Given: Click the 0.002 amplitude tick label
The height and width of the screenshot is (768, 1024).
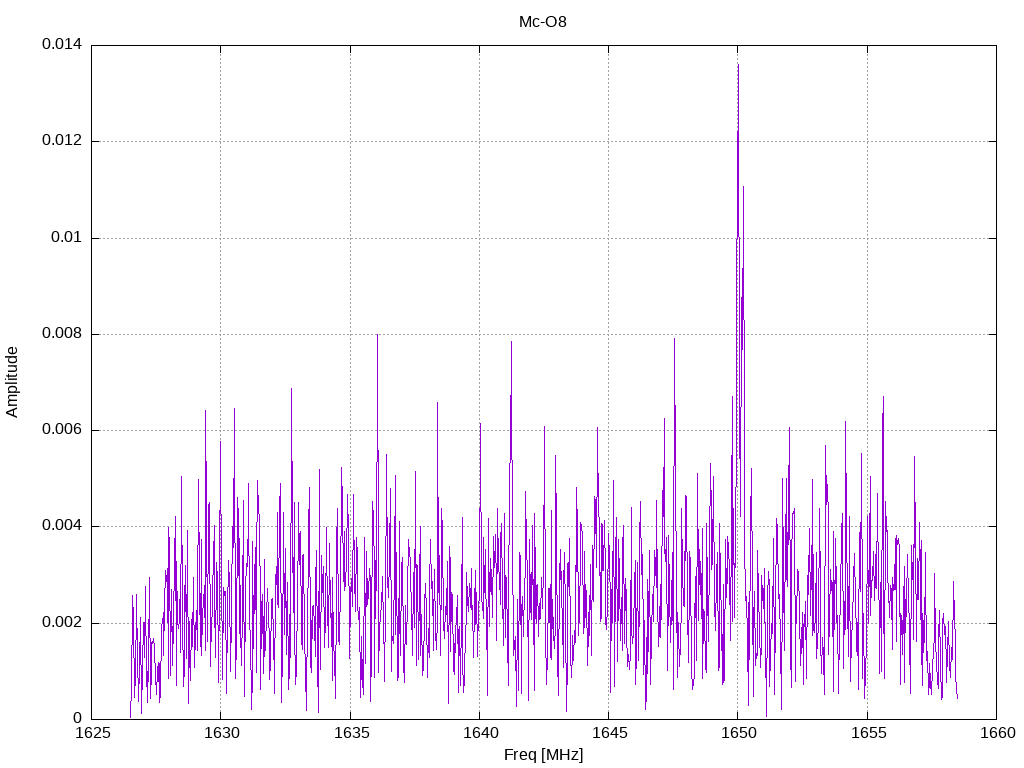Looking at the screenshot, I should tap(61, 623).
